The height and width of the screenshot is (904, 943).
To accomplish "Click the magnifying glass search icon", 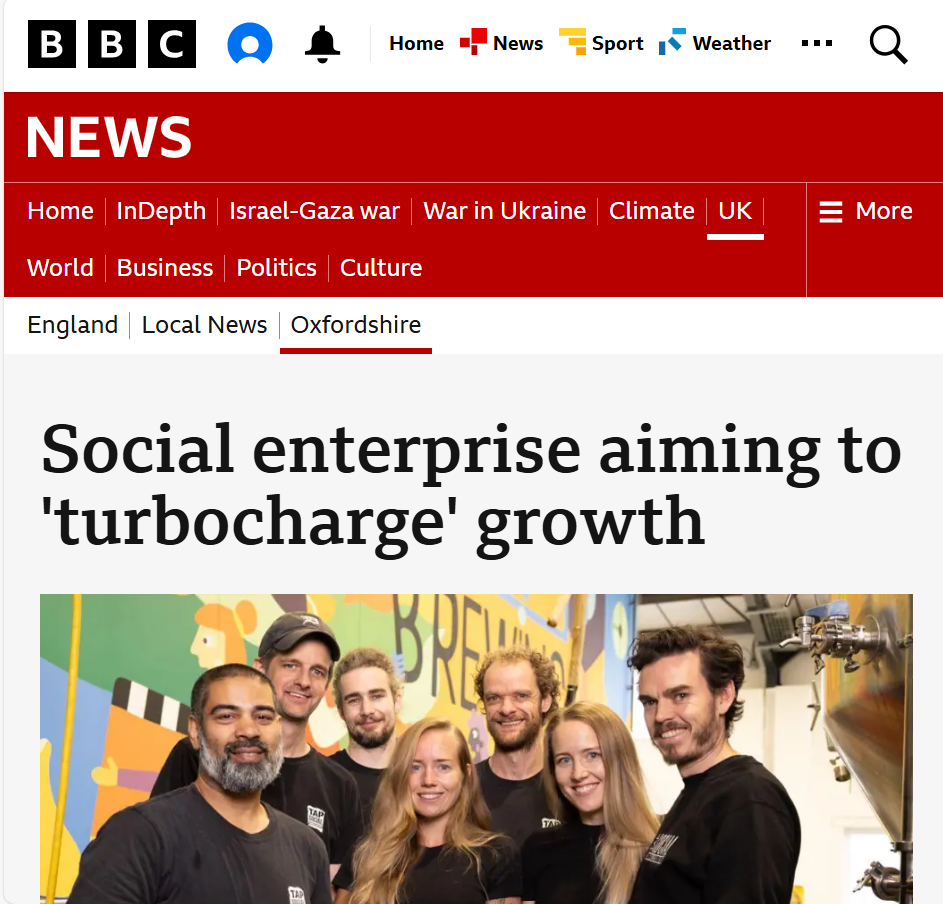I will [x=888, y=44].
